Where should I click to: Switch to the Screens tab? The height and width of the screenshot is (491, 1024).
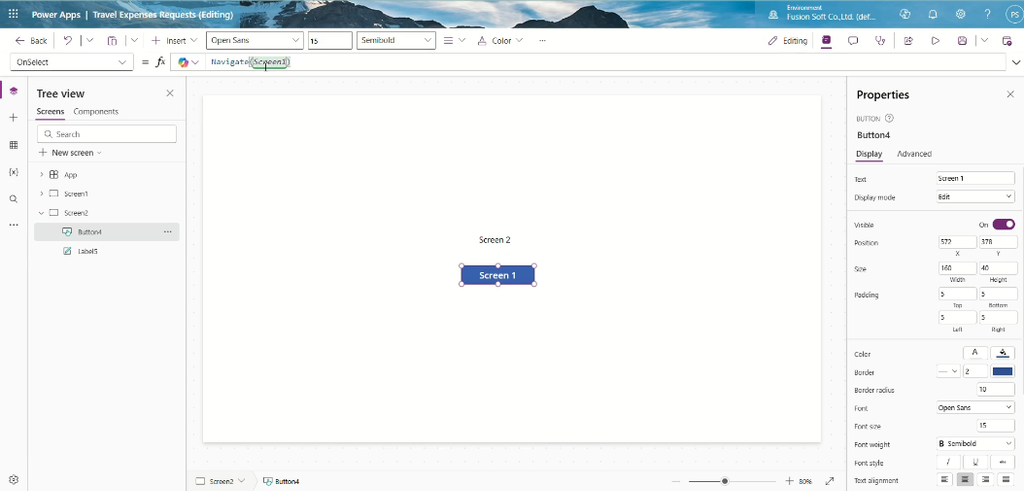point(50,112)
